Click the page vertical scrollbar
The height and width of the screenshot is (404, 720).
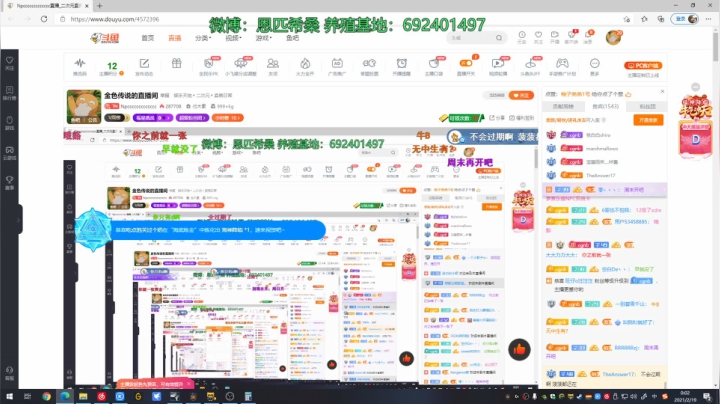[716, 46]
